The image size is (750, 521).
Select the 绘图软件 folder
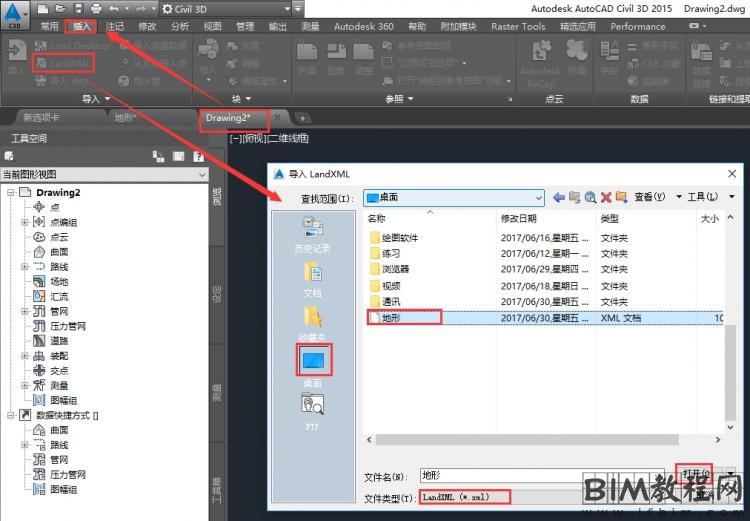pyautogui.click(x=400, y=238)
